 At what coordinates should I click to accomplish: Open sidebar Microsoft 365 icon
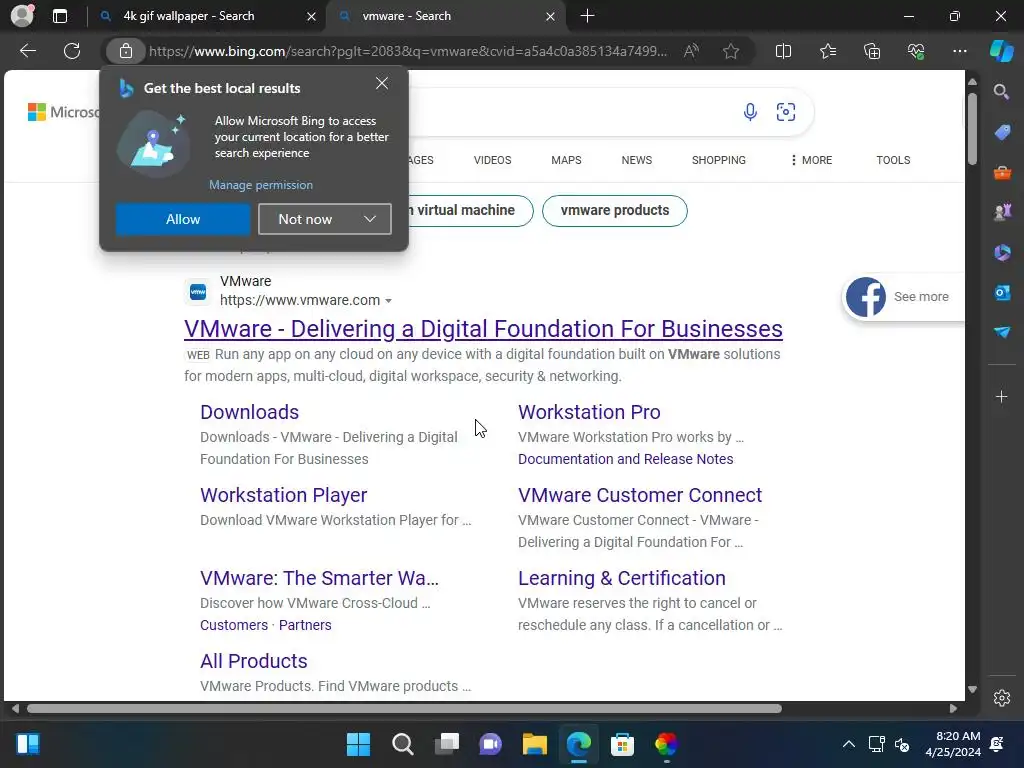point(1002,252)
